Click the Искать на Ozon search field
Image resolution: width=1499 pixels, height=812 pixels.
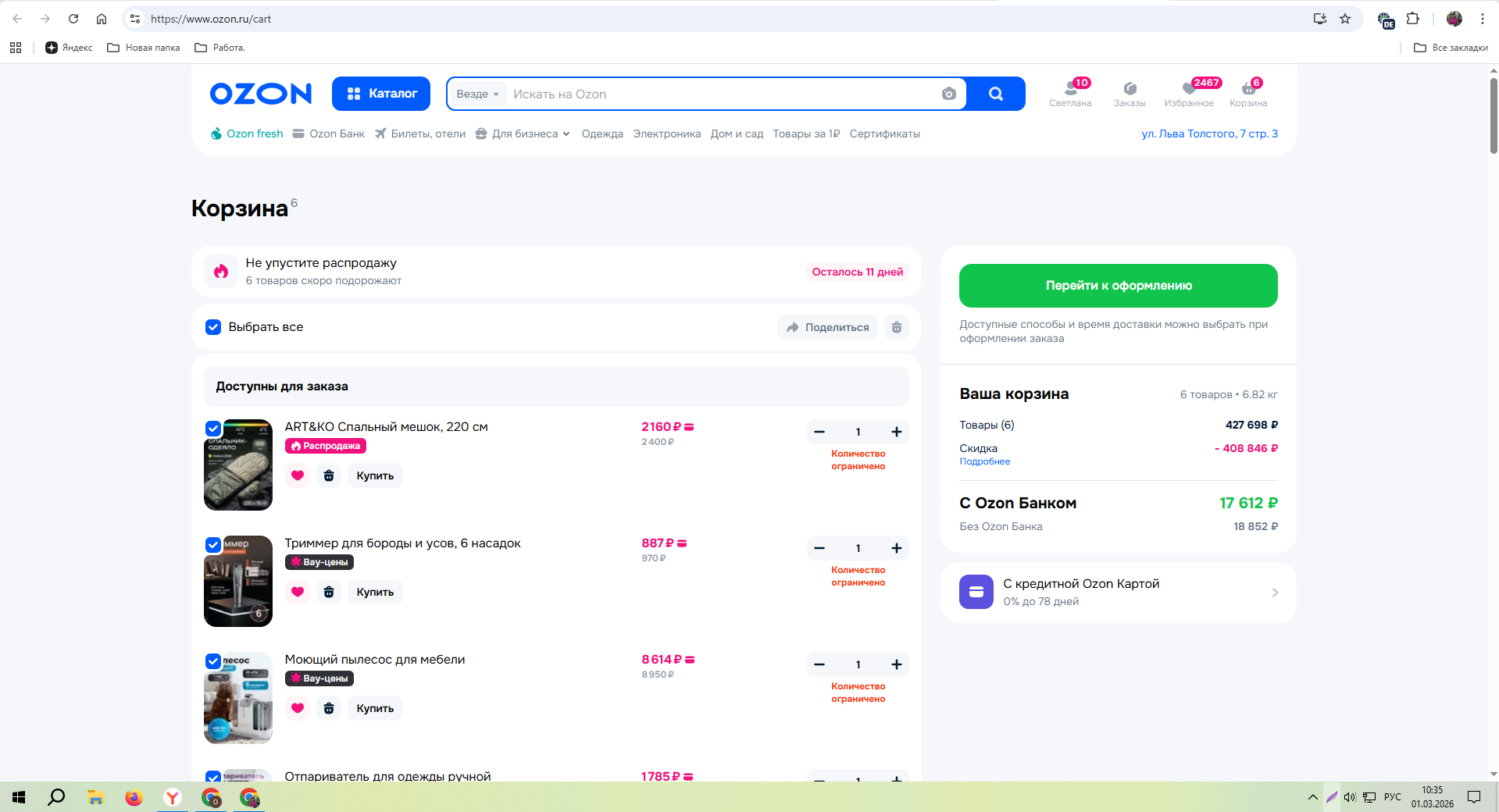723,94
